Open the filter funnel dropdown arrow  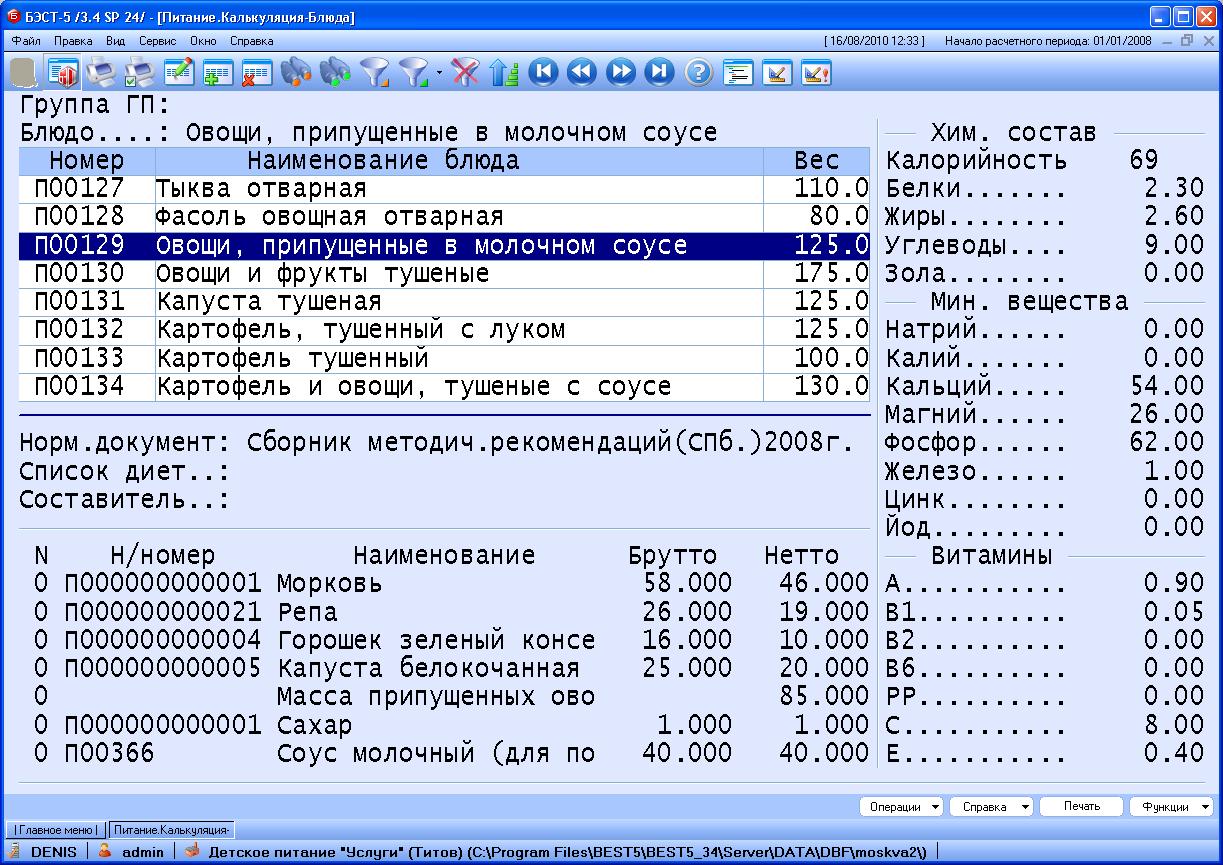tap(438, 73)
